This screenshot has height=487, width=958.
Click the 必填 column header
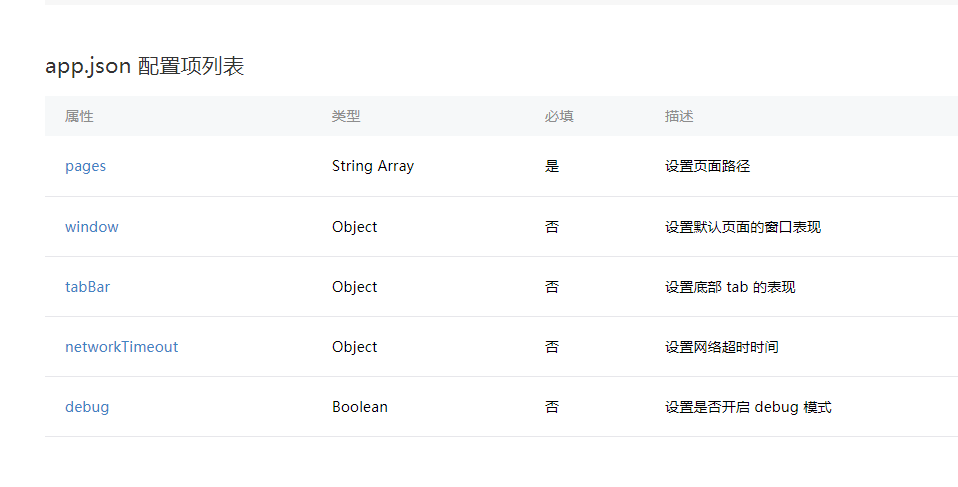[559, 116]
